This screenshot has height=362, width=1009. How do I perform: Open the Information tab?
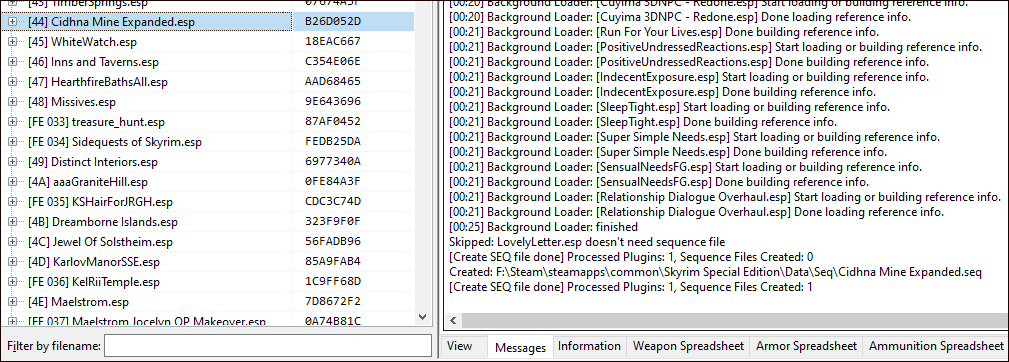(589, 346)
